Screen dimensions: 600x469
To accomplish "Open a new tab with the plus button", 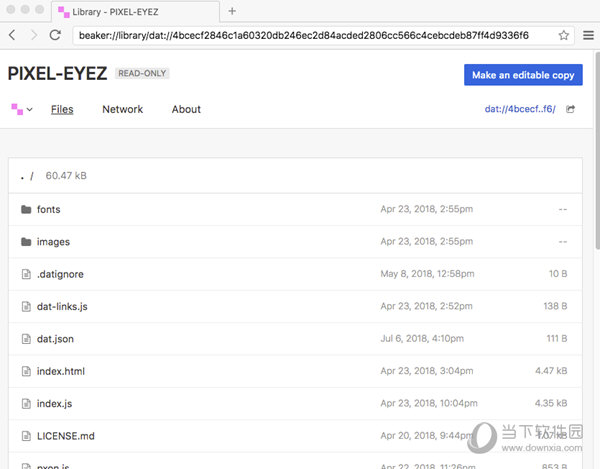I will click(232, 11).
